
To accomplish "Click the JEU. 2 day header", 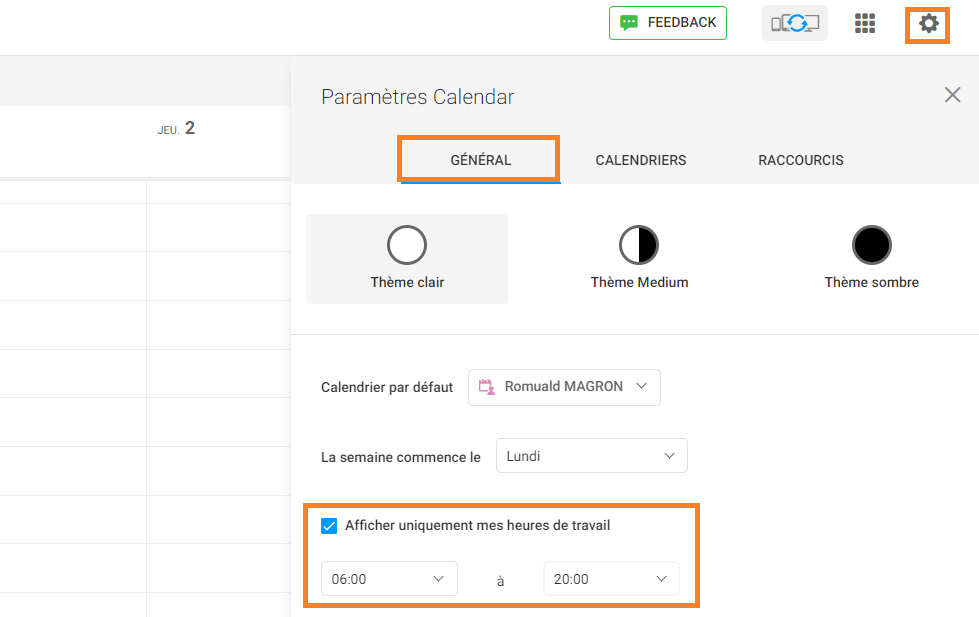I will pyautogui.click(x=176, y=129).
